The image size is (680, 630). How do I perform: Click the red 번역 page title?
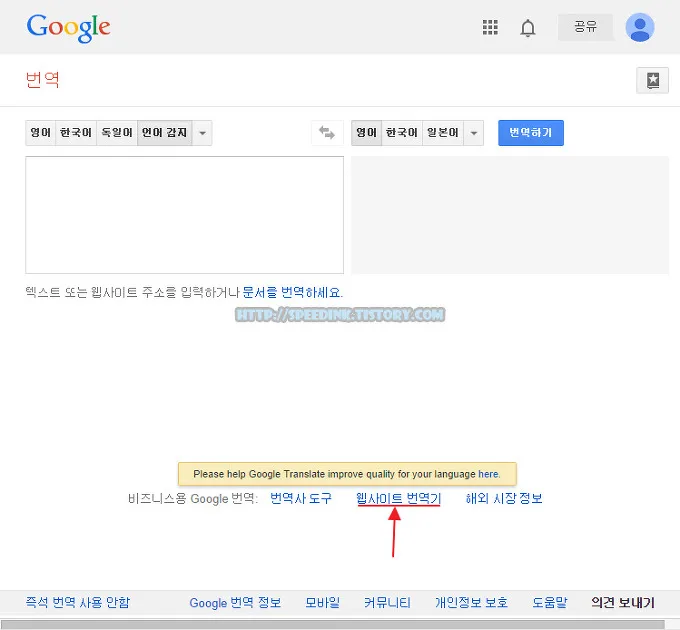point(42,80)
